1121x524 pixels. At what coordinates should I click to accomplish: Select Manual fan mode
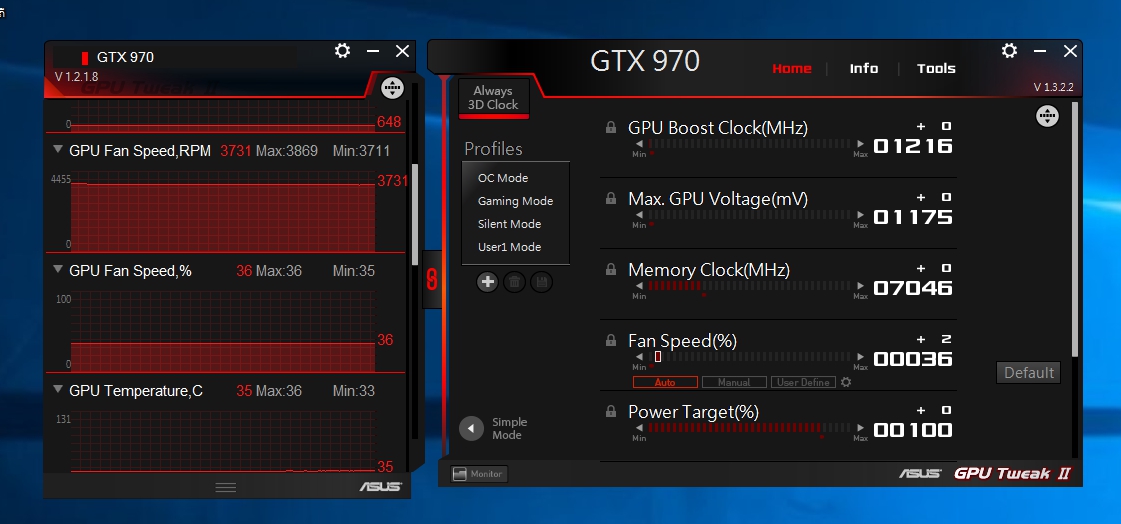coord(734,382)
